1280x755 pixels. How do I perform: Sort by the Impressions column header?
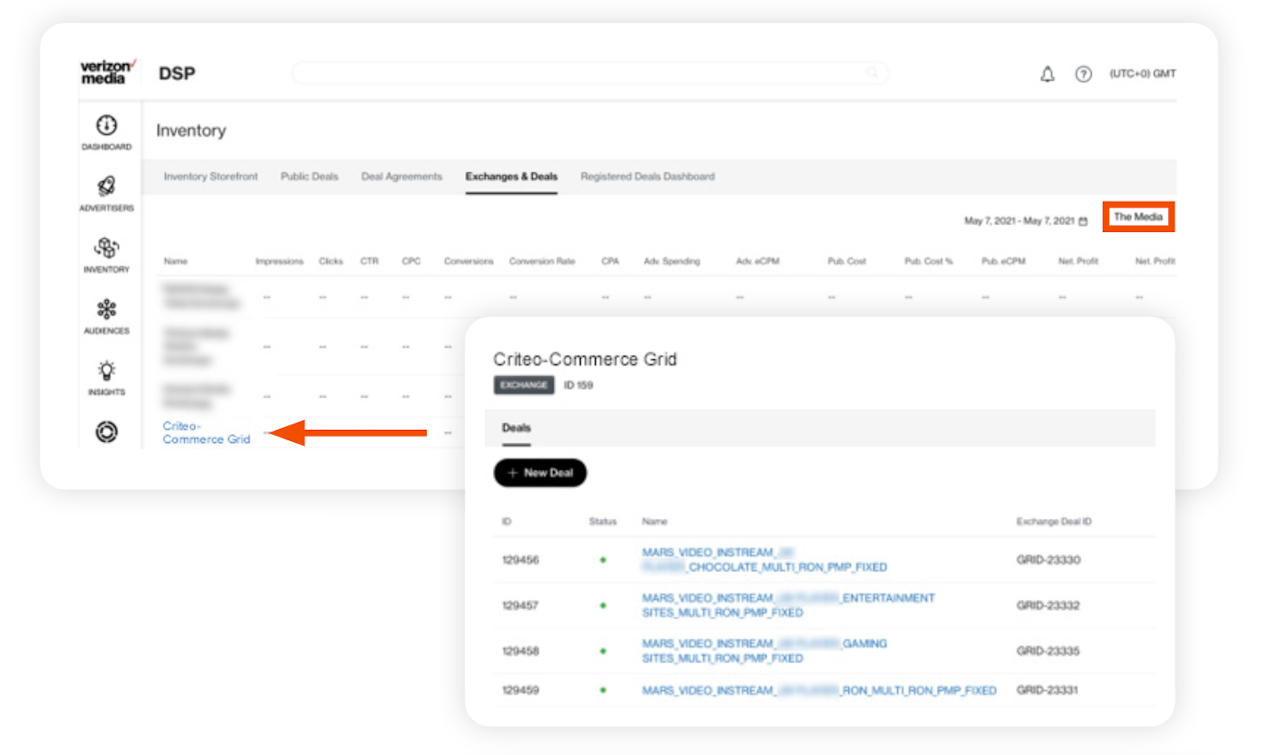click(x=279, y=261)
